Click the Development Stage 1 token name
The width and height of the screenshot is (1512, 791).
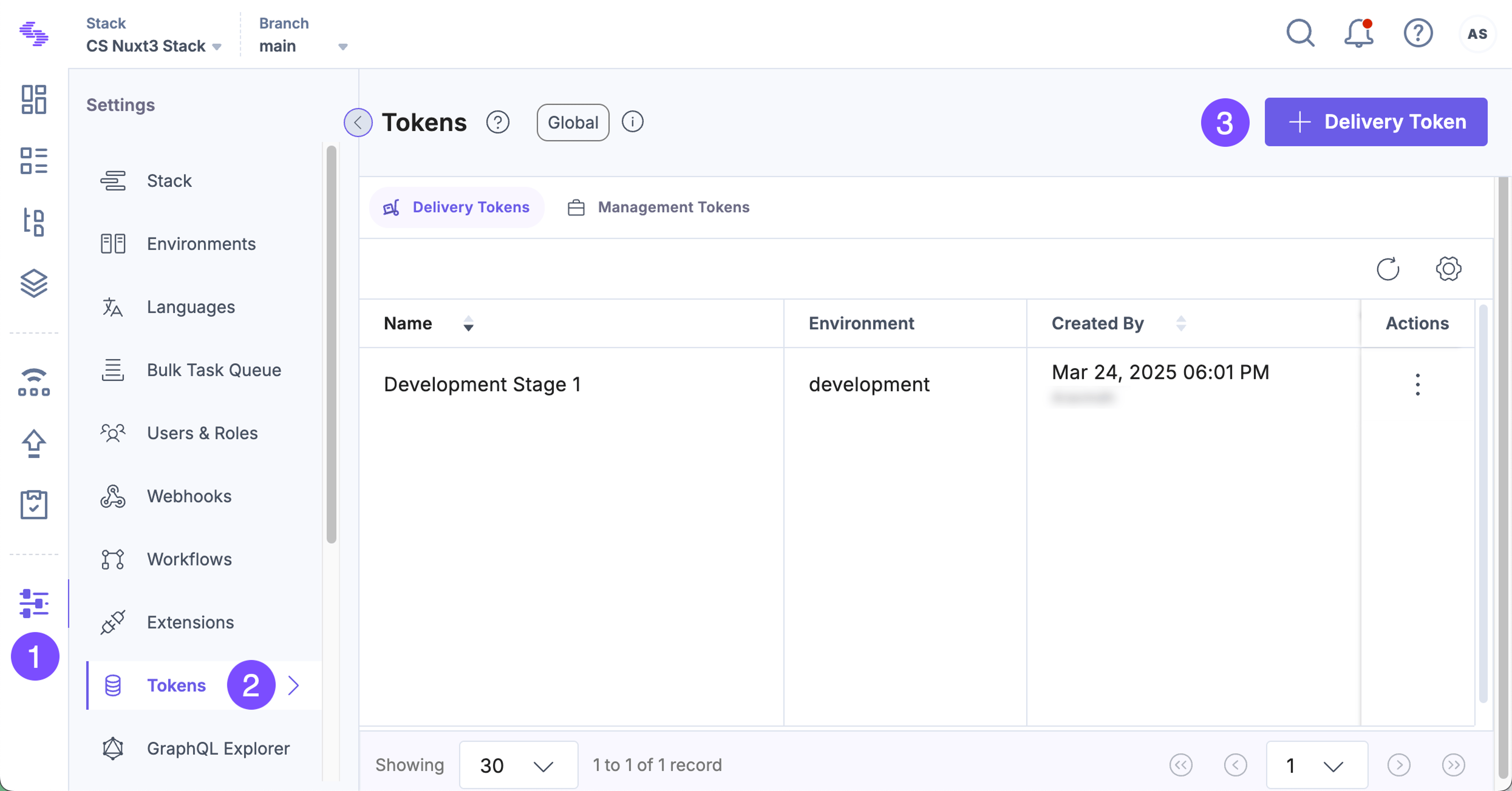(482, 384)
